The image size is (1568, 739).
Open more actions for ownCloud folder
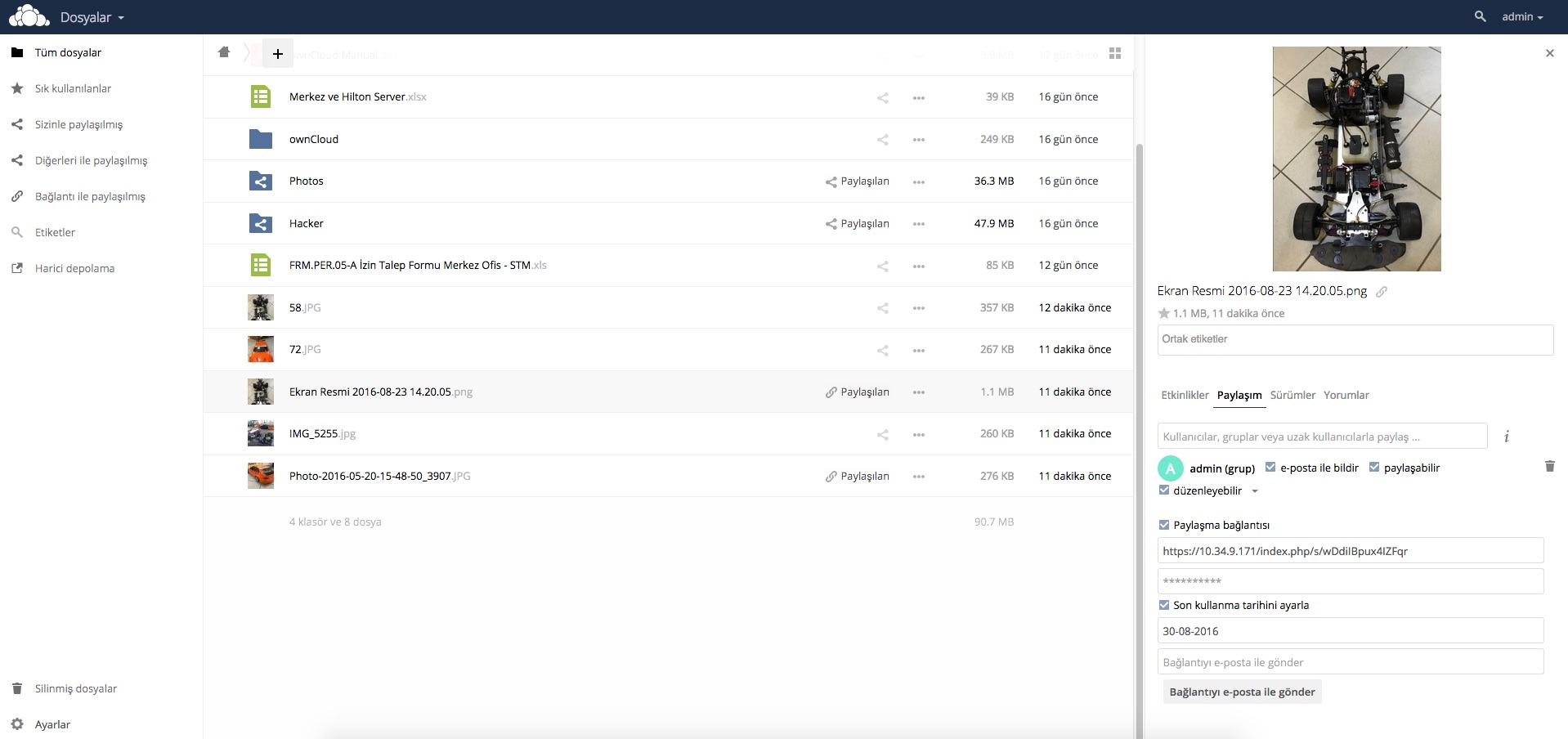click(919, 140)
